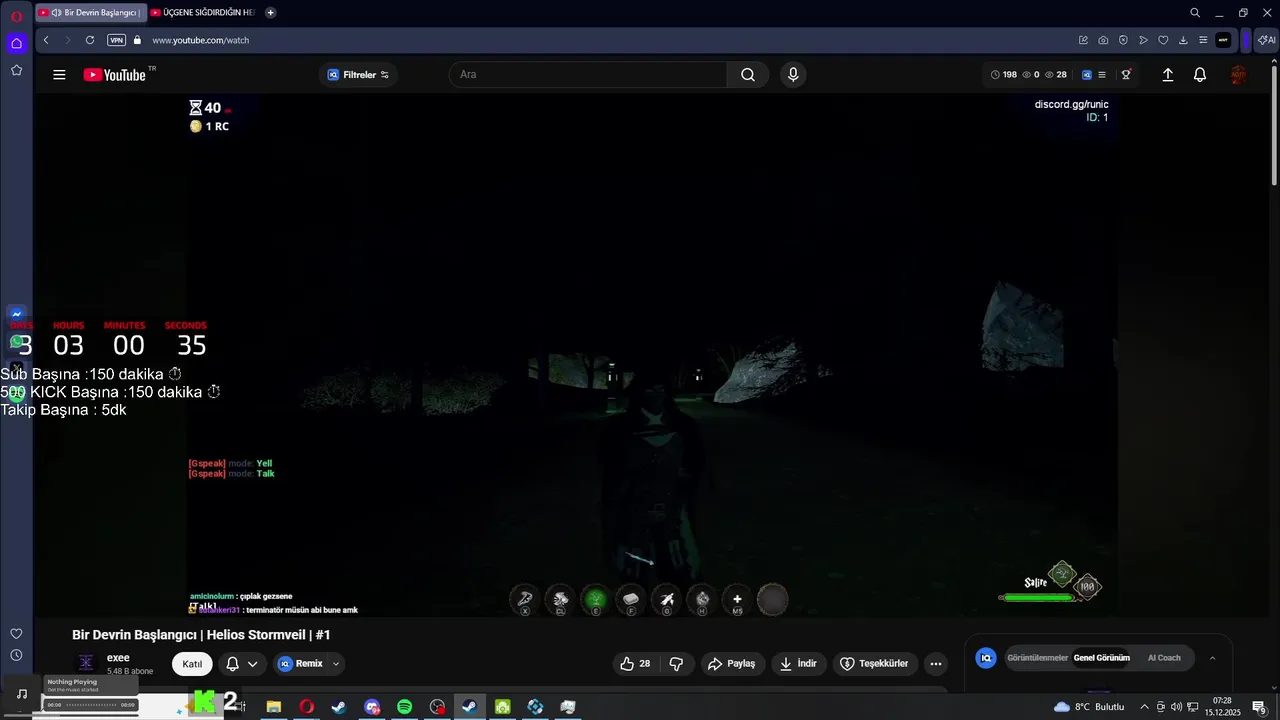1280x720 pixels.
Task: Open Spotify from the taskbar
Action: click(404, 707)
